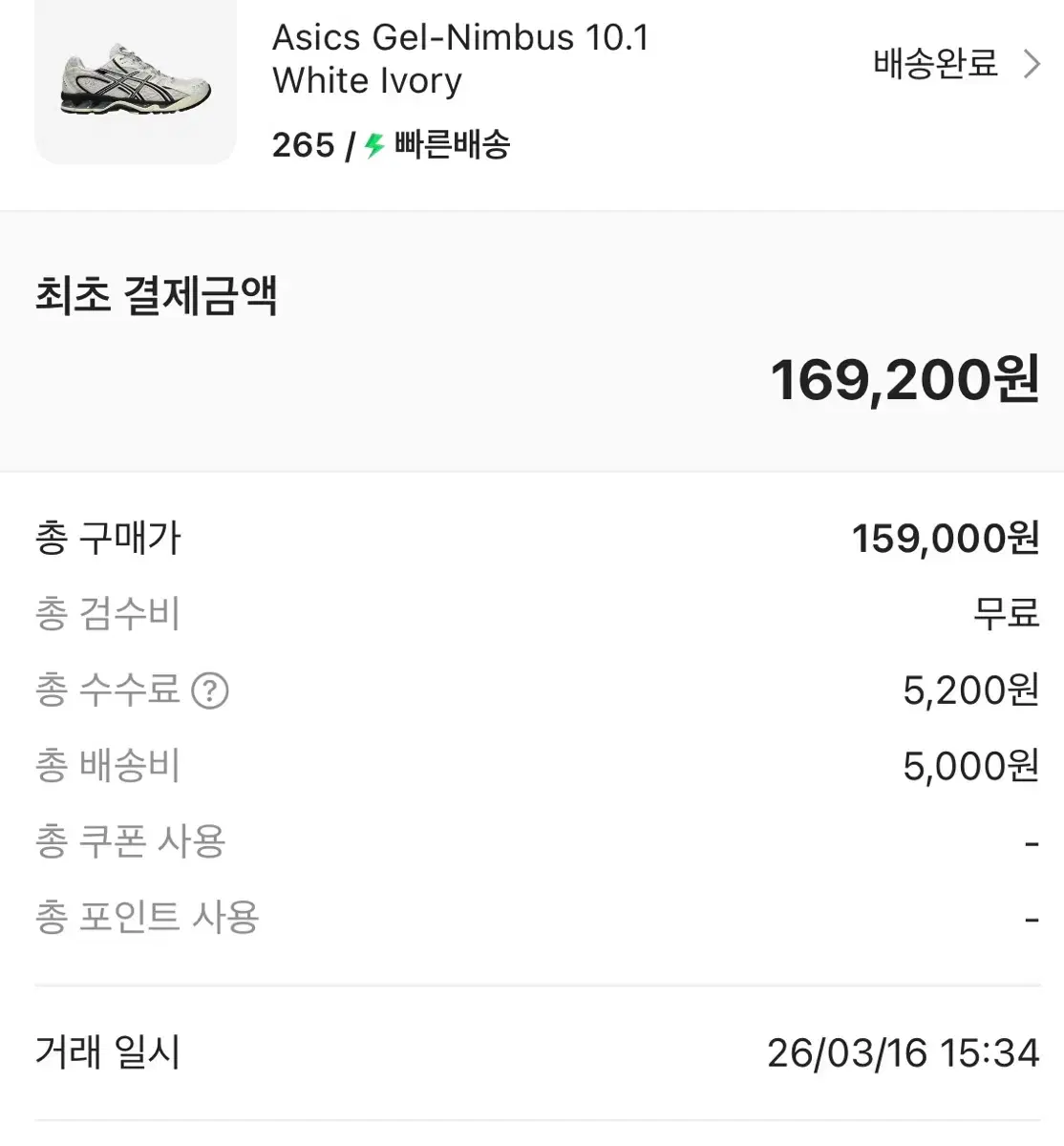Image resolution: width=1064 pixels, height=1146 pixels.
Task: Open the Asics shoe product thumbnail
Action: coord(136,80)
